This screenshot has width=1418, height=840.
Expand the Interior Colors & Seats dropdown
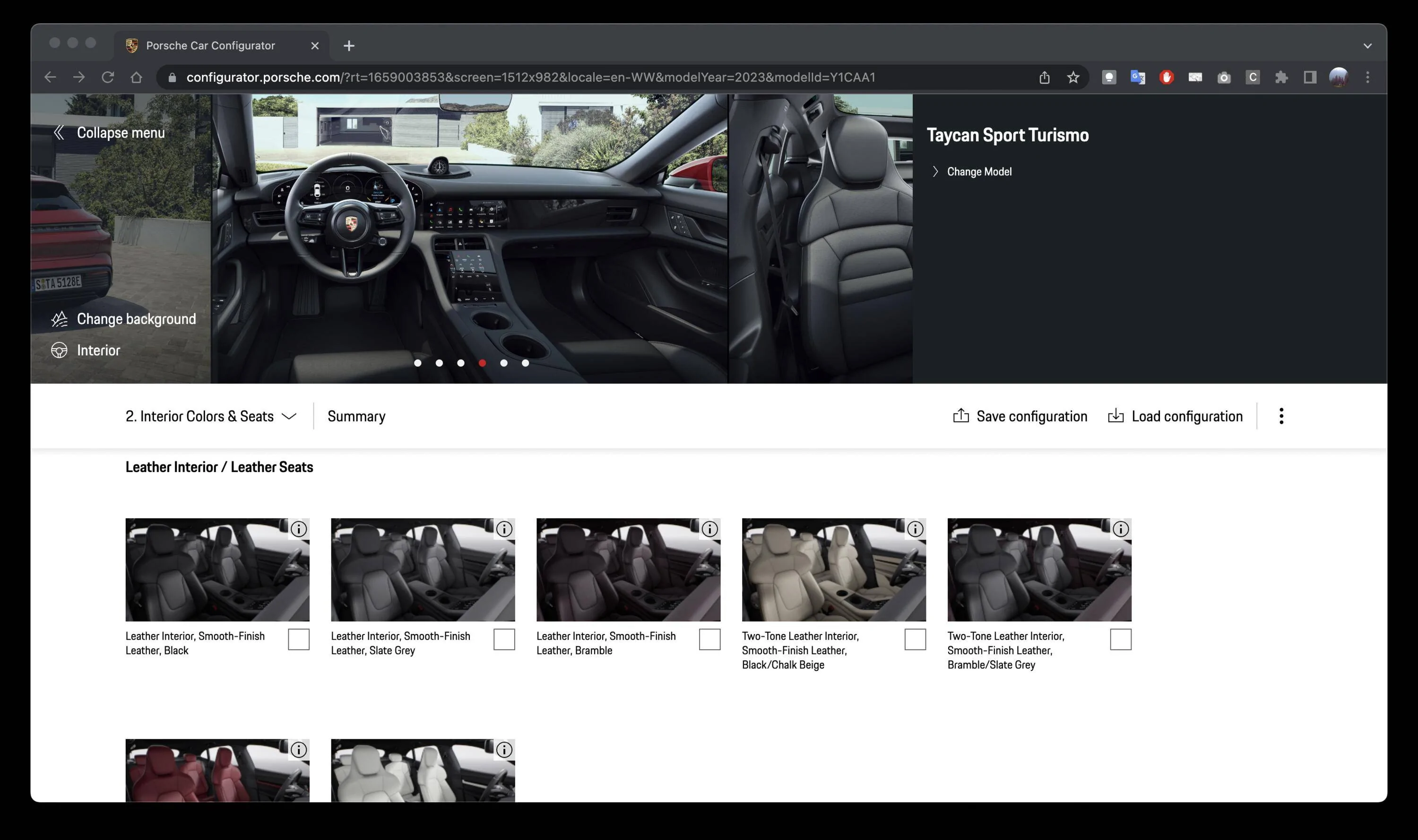(x=211, y=416)
